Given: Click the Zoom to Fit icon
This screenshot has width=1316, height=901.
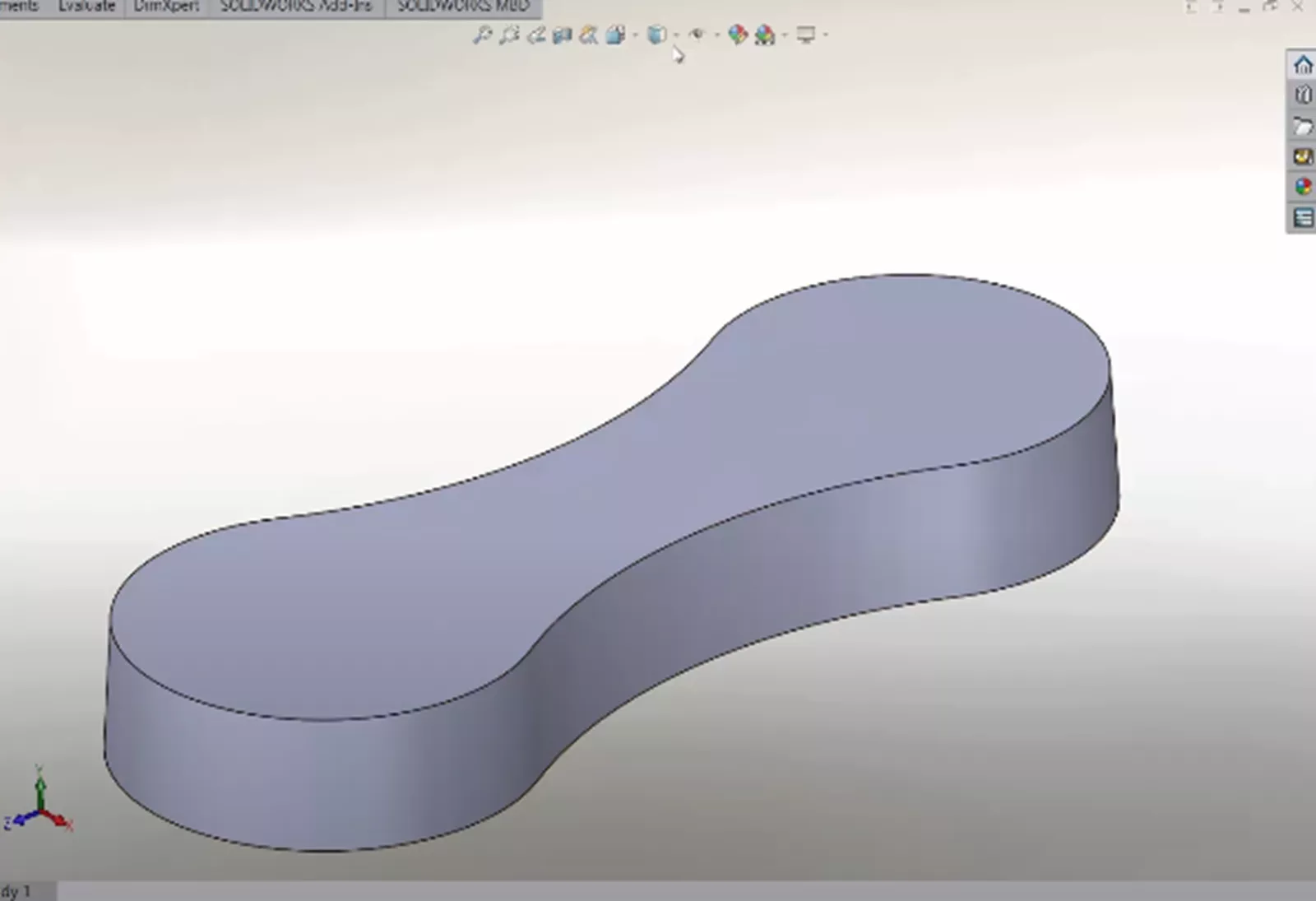Looking at the screenshot, I should pyautogui.click(x=482, y=35).
